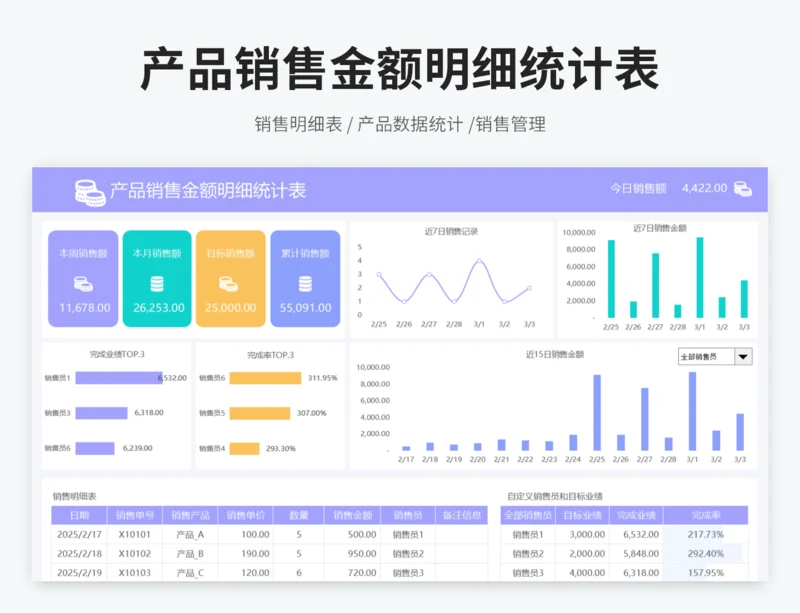
Task: Click the 目标业绩 column header
Action: [582, 515]
